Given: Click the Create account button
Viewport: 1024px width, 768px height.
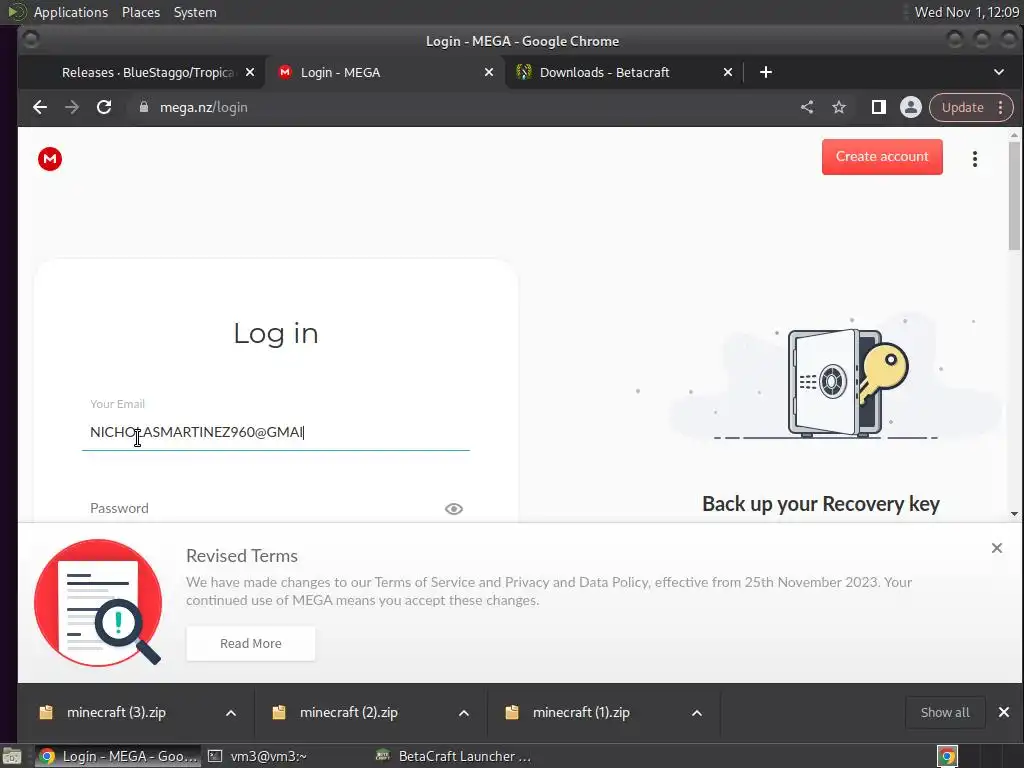Looking at the screenshot, I should (x=882, y=157).
